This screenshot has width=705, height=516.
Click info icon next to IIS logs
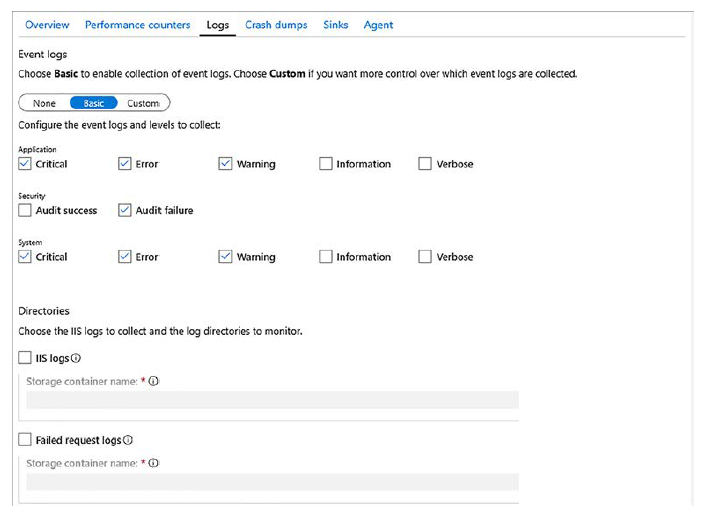pyautogui.click(x=77, y=358)
